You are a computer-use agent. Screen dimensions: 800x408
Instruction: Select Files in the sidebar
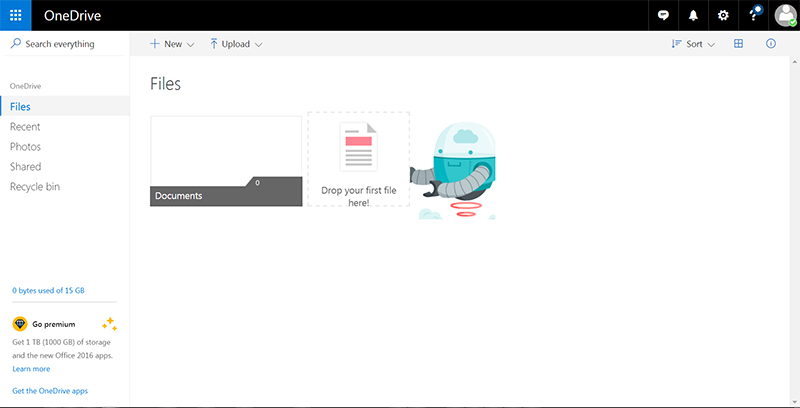(x=65, y=106)
